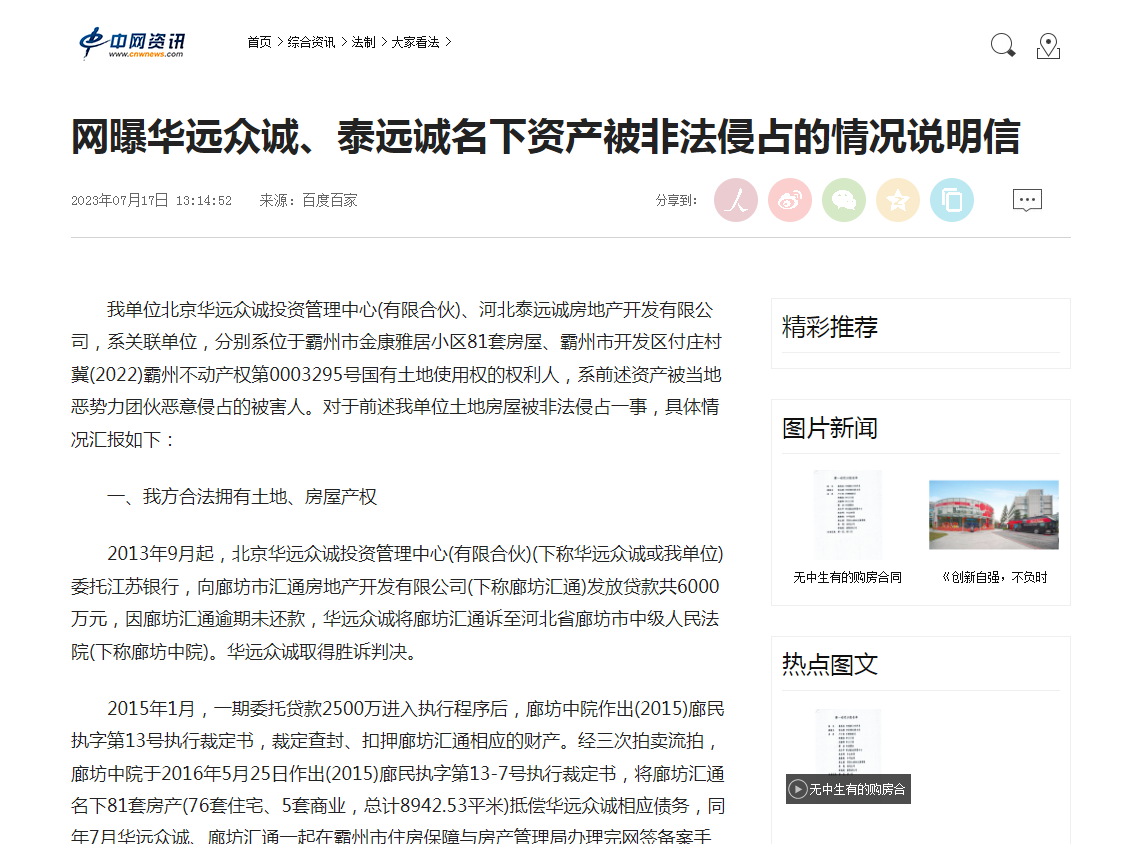Click paragraph starting 2013年9月起
Viewport: 1147px width, 844px height.
[398, 603]
